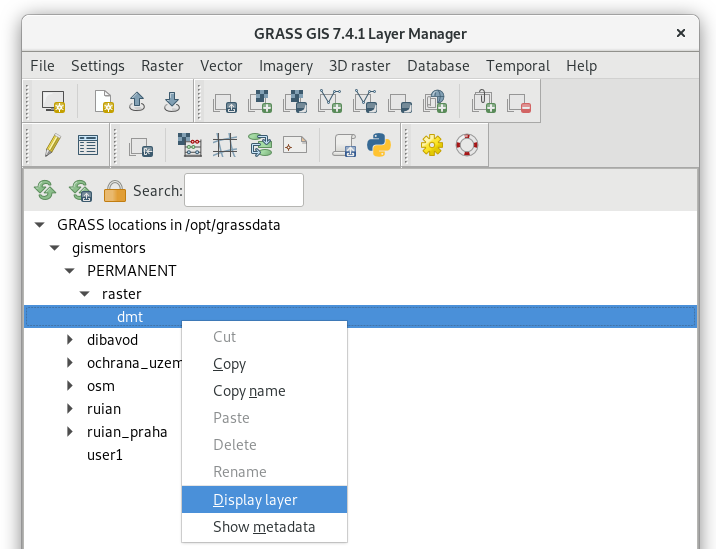Viewport: 716px width, 549px height.
Task: Open the Imagery menu
Action: point(286,66)
